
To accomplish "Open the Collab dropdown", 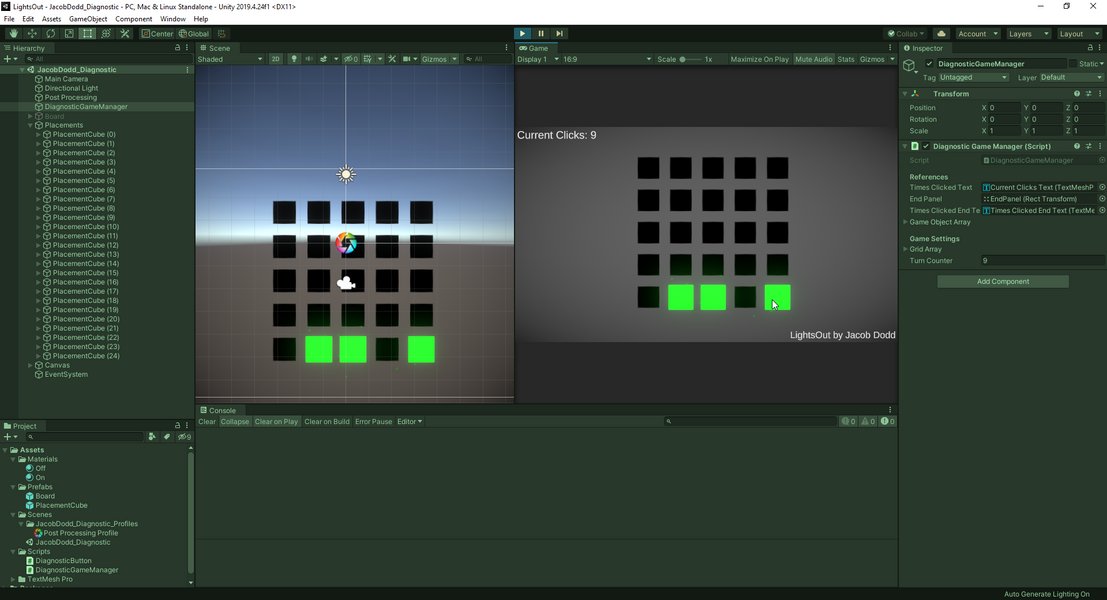I will tap(906, 33).
